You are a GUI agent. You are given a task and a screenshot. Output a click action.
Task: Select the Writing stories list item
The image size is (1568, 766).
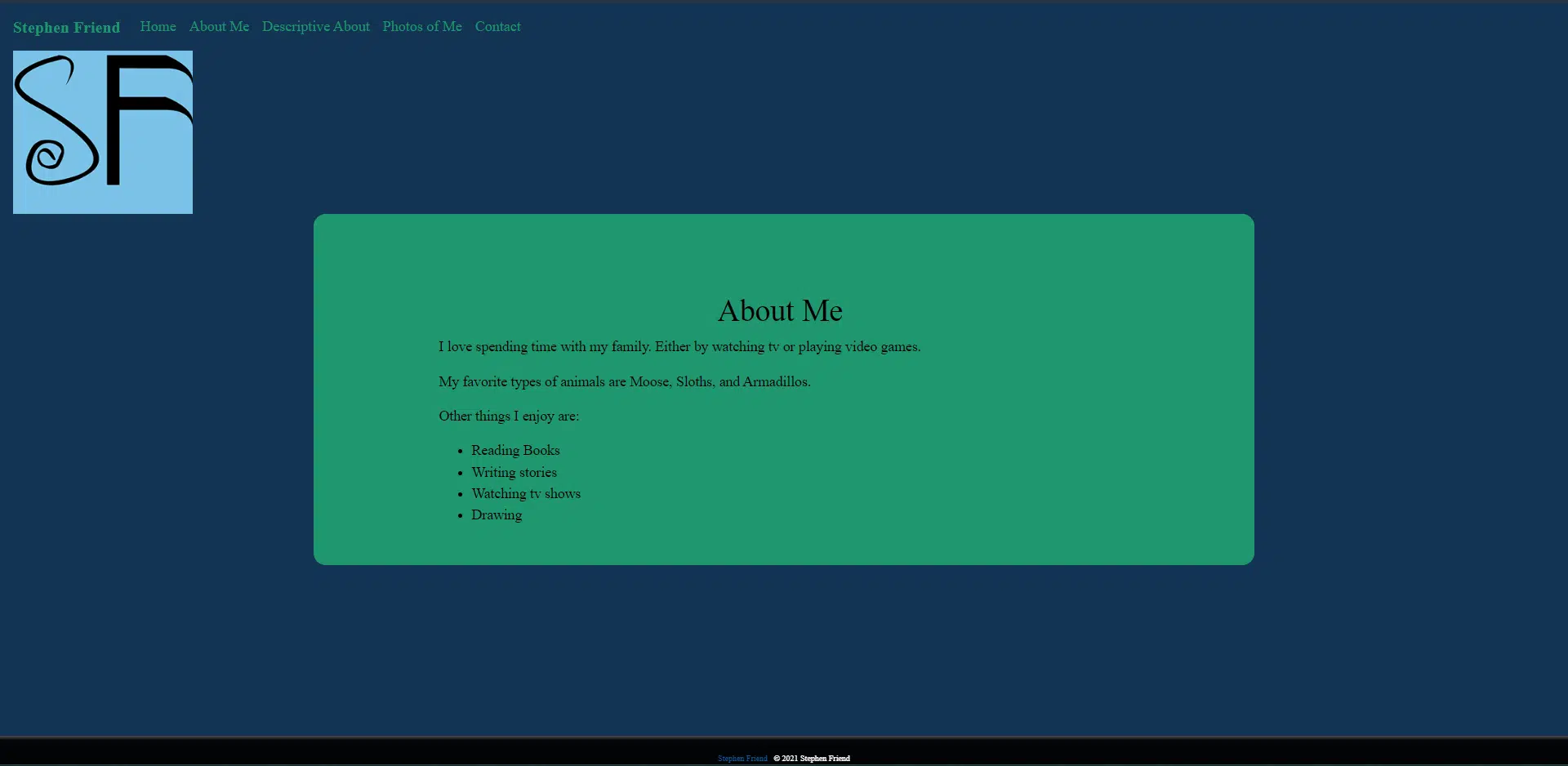click(x=514, y=472)
